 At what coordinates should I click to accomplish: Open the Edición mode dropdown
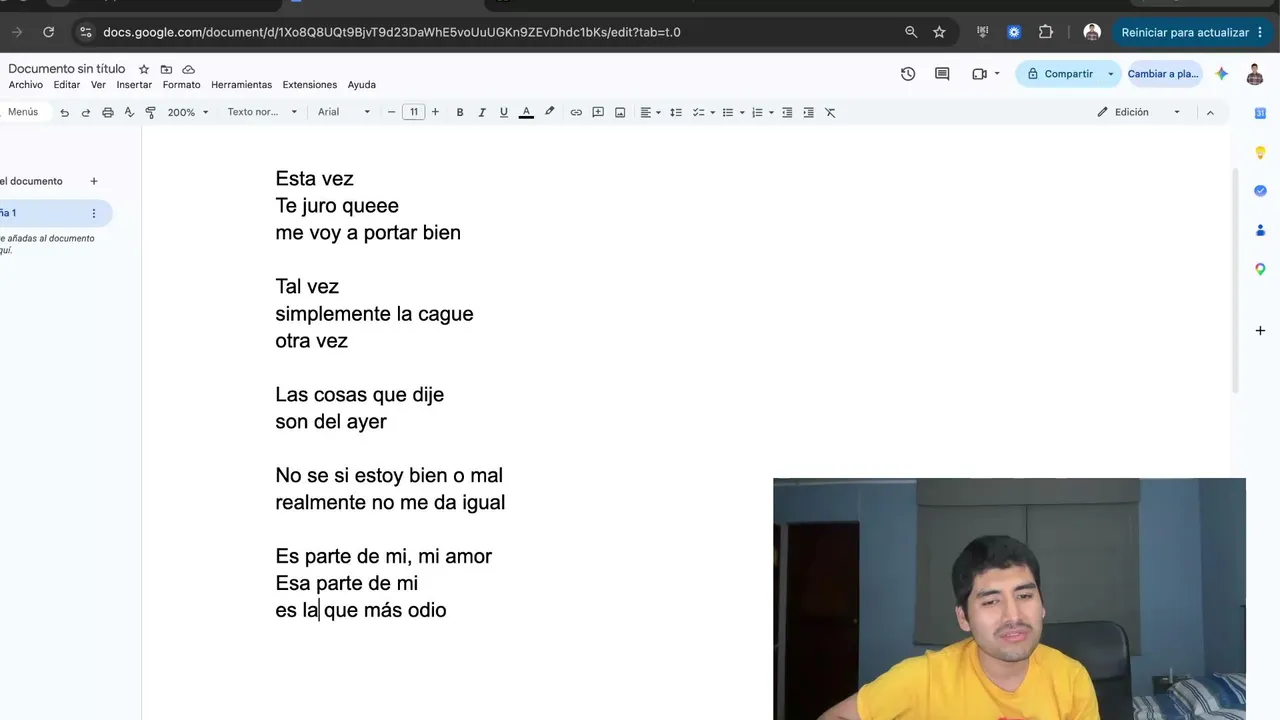pyautogui.click(x=1139, y=112)
